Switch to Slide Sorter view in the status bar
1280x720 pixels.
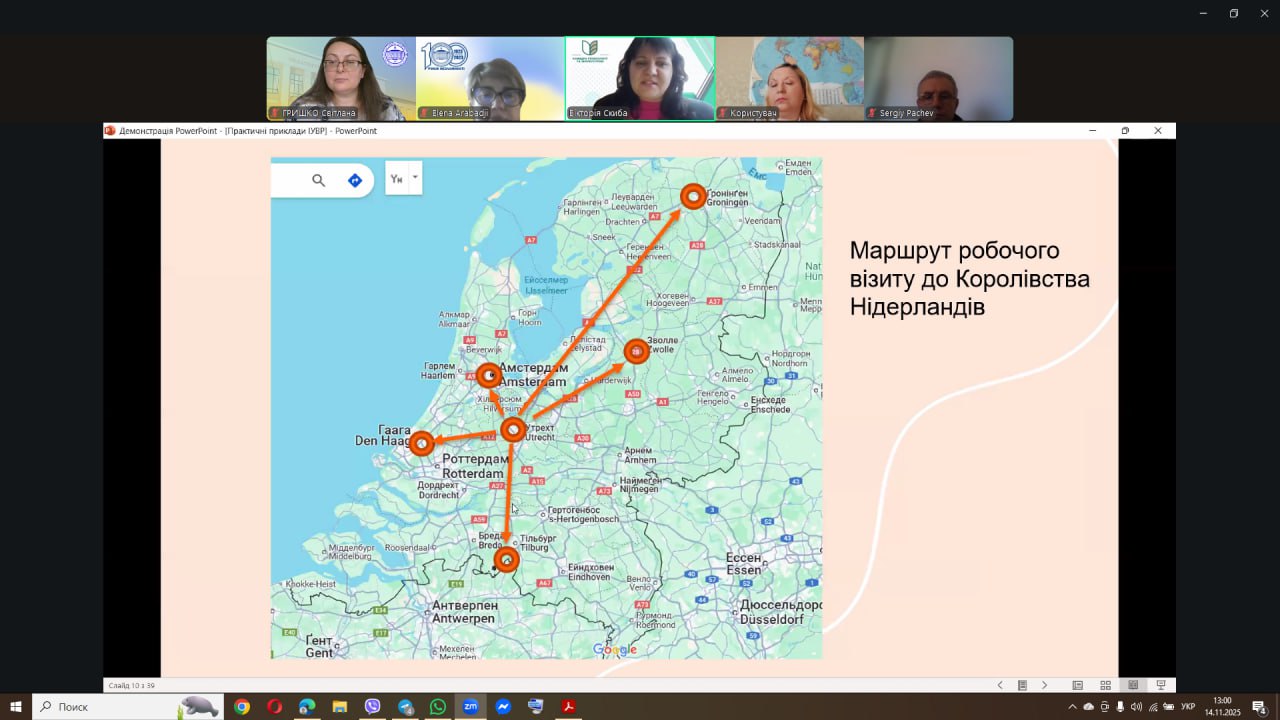click(x=1105, y=685)
